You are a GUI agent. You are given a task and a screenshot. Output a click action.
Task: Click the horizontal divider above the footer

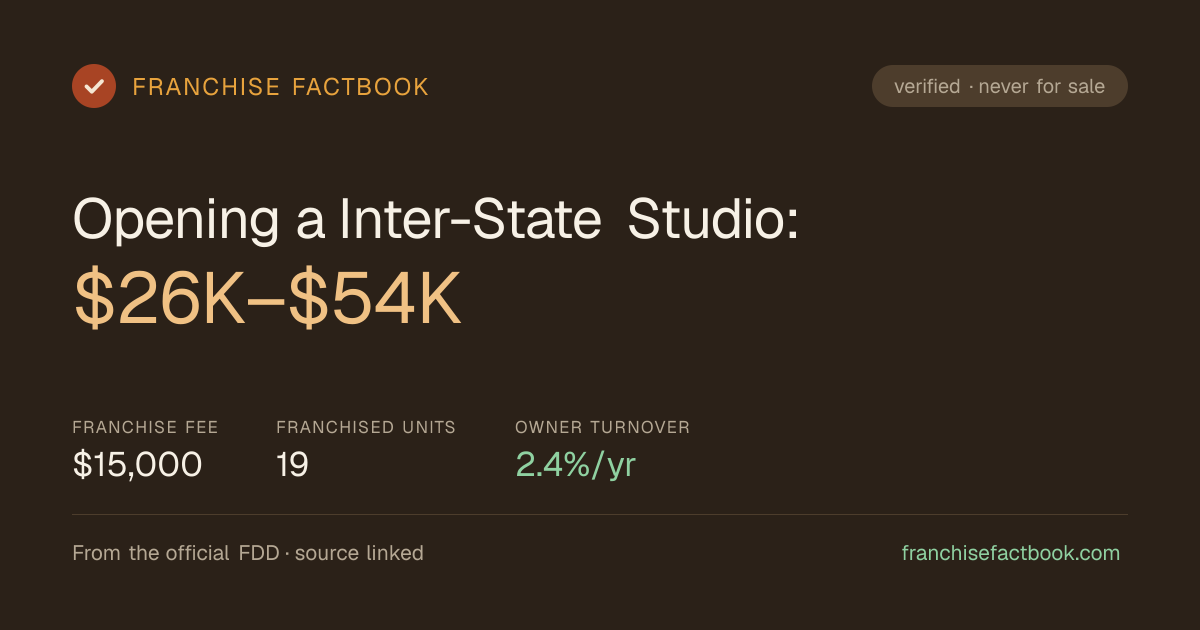(x=600, y=514)
